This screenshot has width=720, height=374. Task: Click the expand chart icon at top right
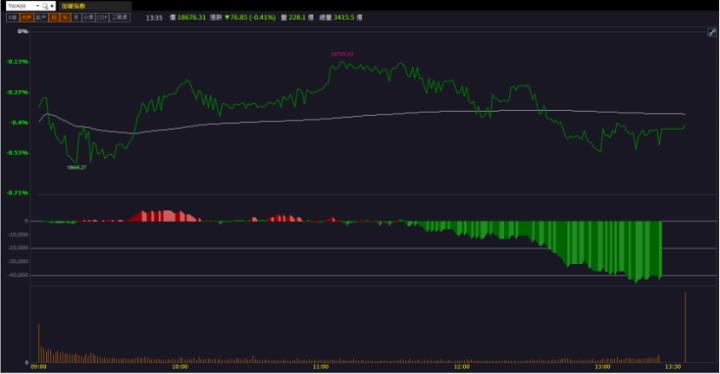[x=711, y=32]
